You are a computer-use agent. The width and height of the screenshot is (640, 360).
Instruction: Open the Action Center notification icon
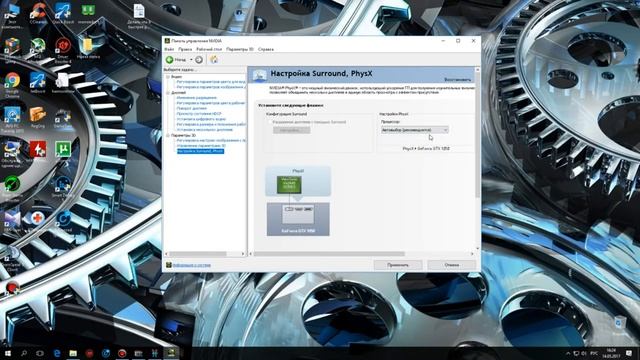coord(629,353)
